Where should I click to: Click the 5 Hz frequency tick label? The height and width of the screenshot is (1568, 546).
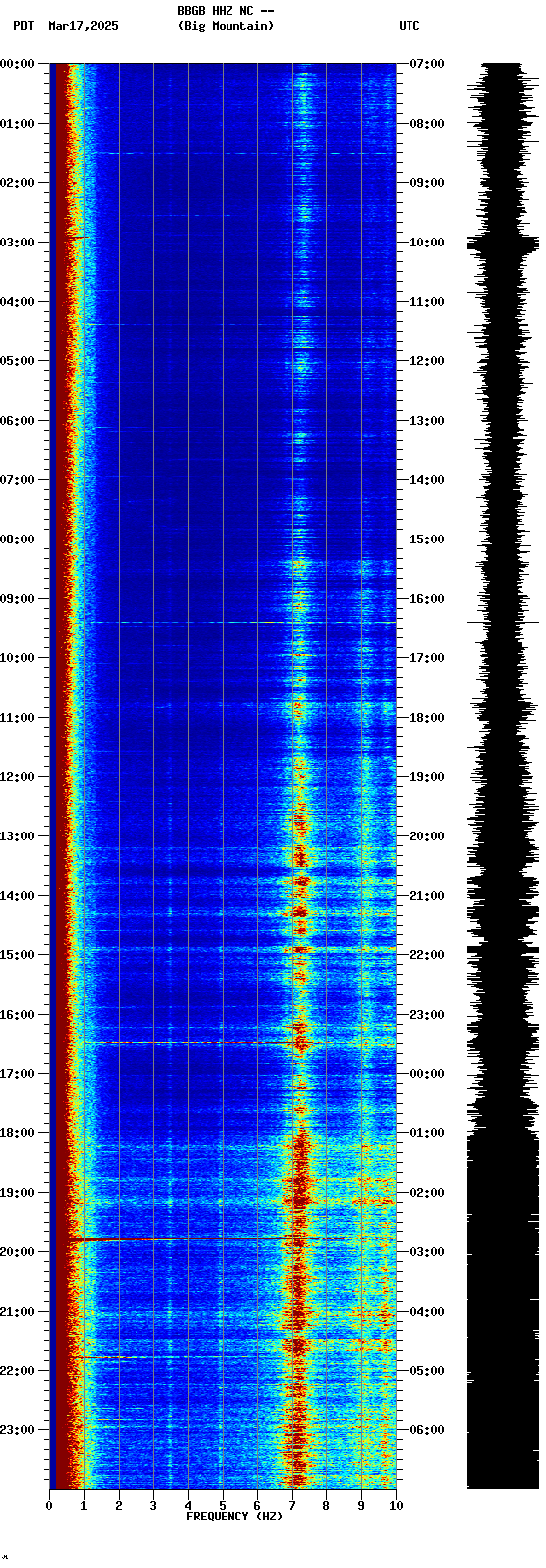point(223,1506)
